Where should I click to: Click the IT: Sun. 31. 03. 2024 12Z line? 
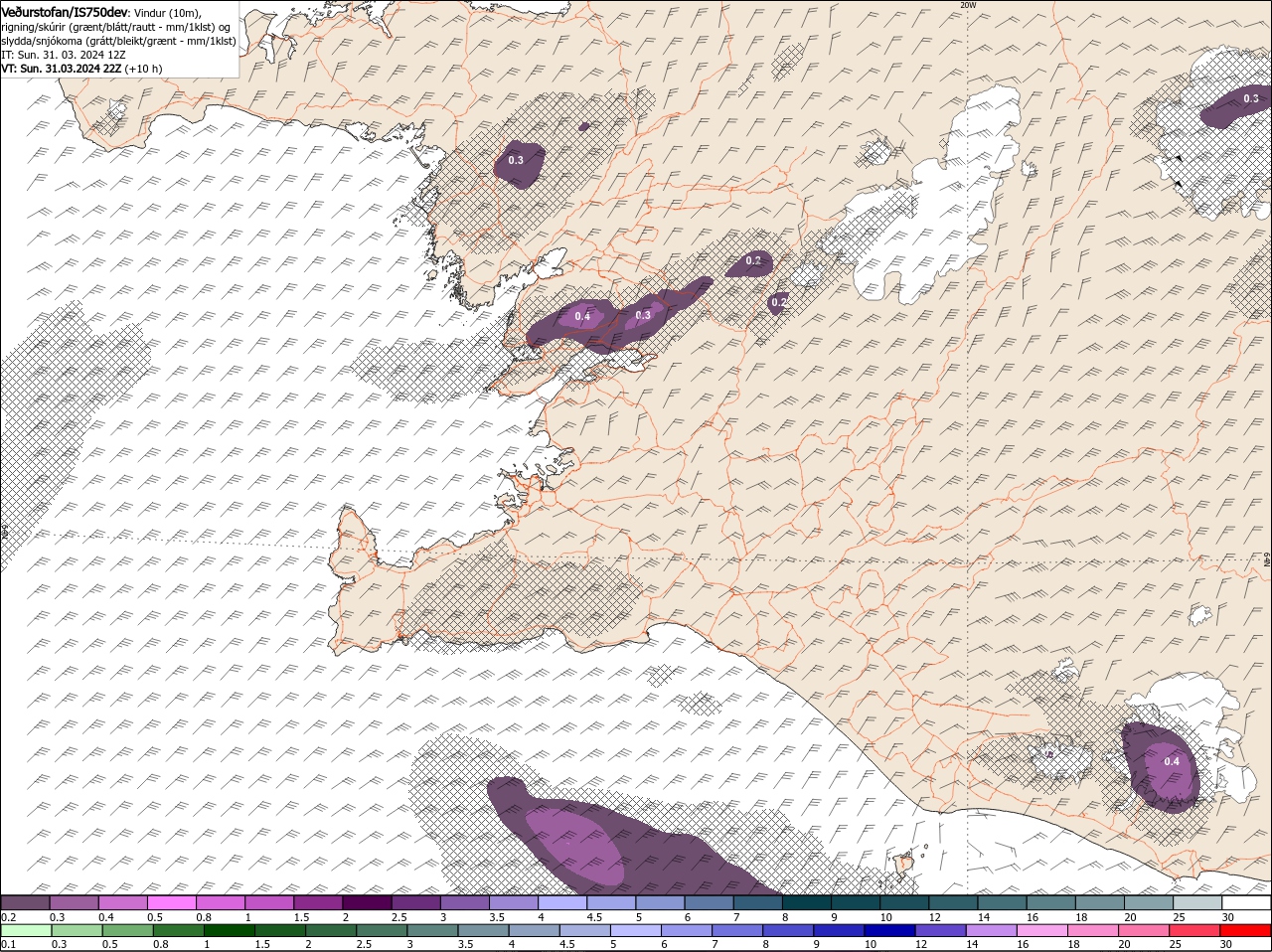64,55
